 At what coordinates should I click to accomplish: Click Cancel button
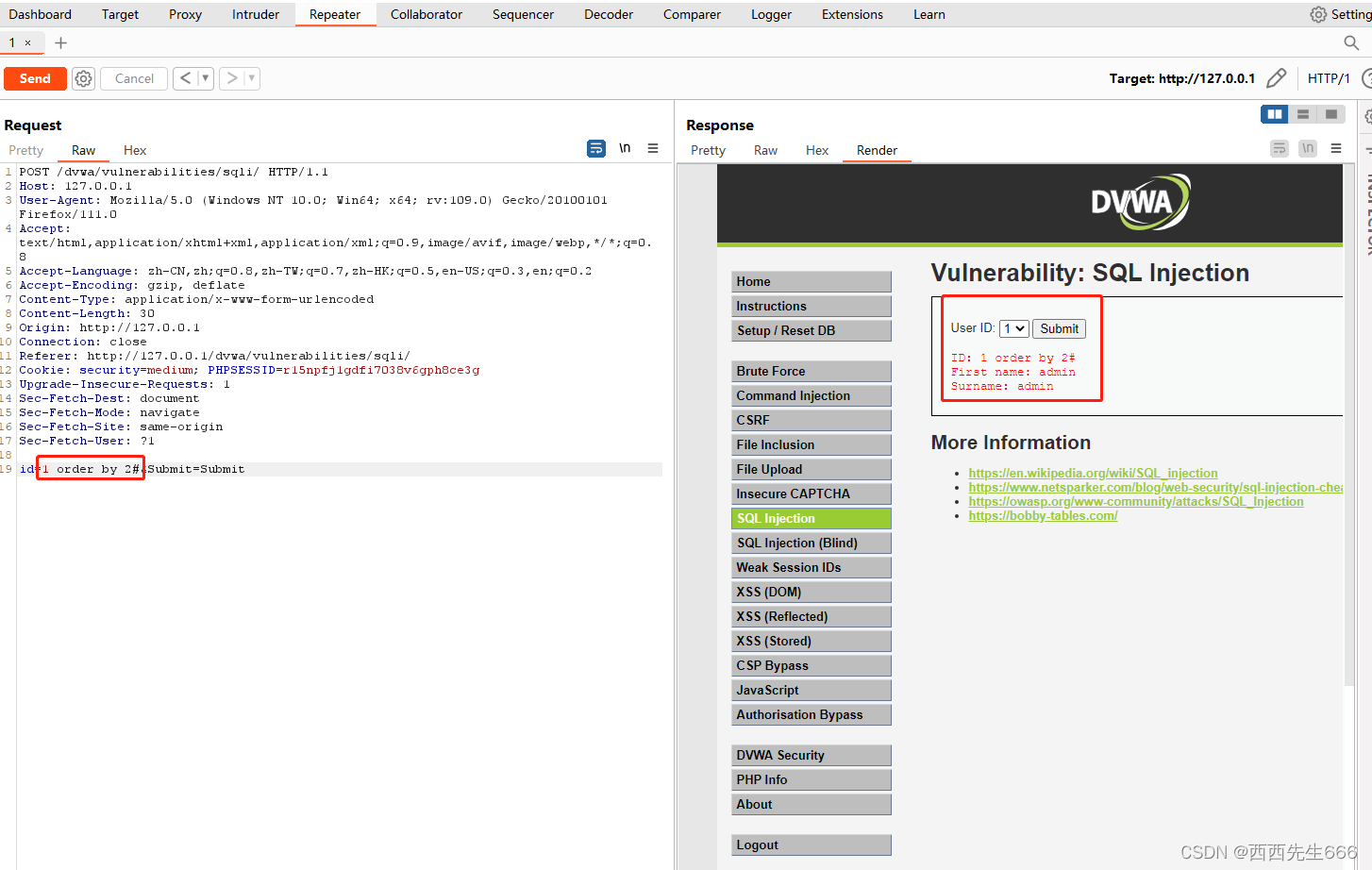tap(134, 78)
